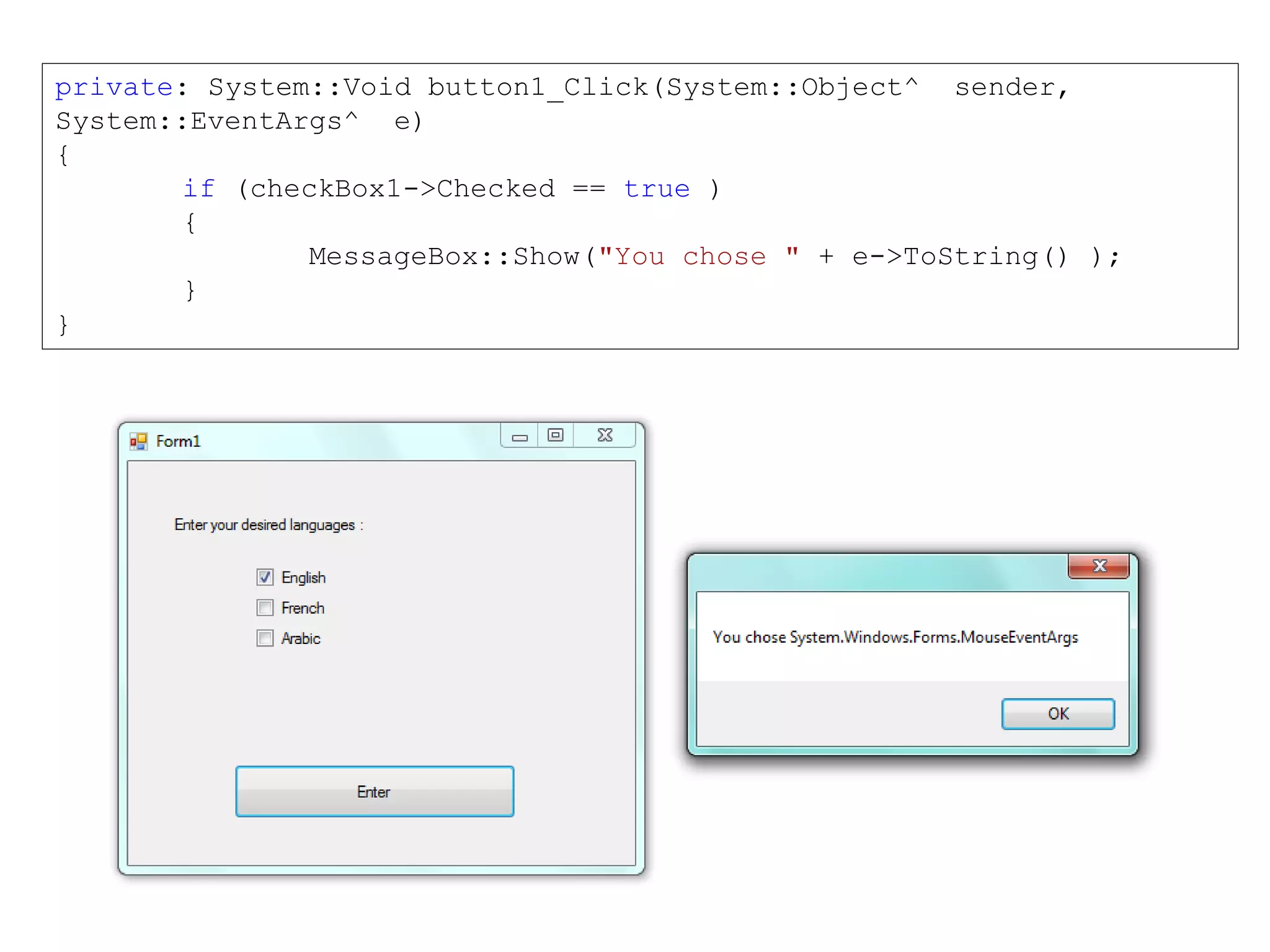Close the message box with red X

pos(1099,566)
